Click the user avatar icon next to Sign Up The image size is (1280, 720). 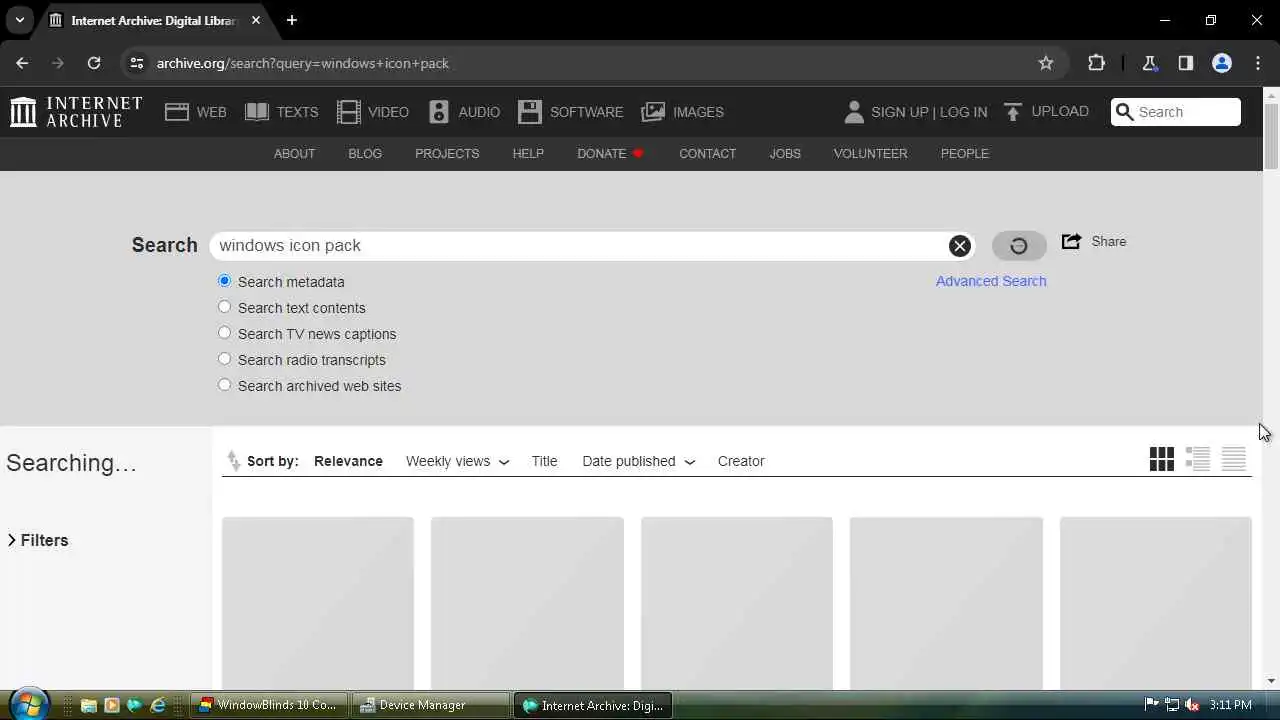854,112
